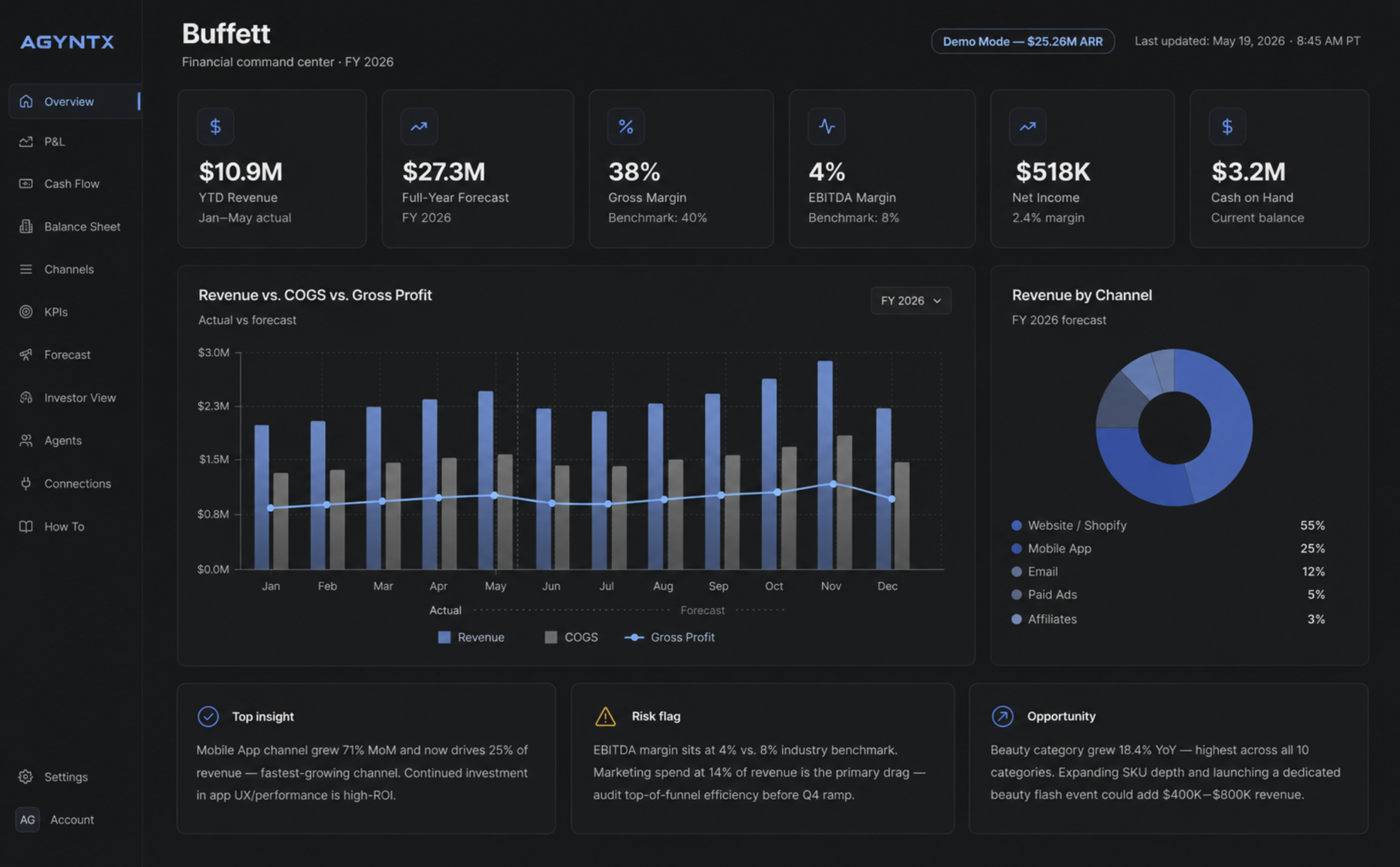This screenshot has height=867, width=1400.
Task: Go to Cash Flow section
Action: click(72, 184)
